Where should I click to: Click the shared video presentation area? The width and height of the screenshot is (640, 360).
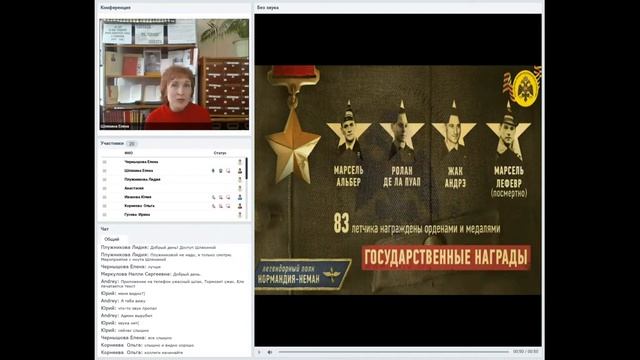[398, 180]
